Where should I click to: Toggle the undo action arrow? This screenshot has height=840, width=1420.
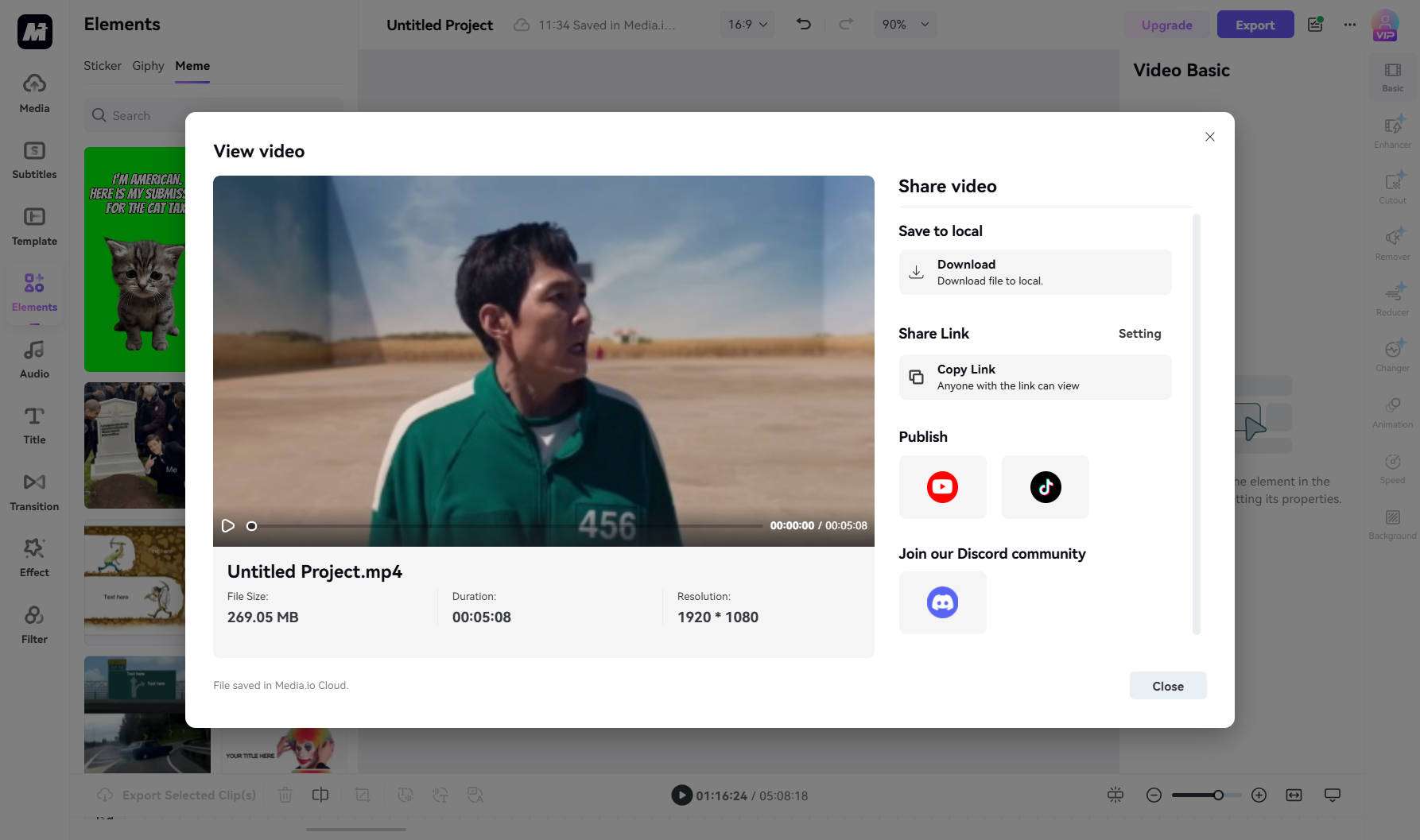(804, 24)
